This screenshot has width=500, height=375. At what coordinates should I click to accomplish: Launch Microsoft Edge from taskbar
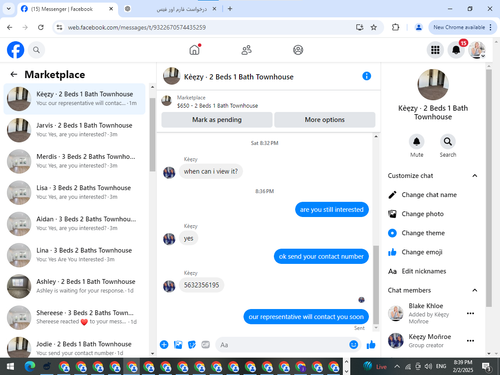(x=30, y=367)
